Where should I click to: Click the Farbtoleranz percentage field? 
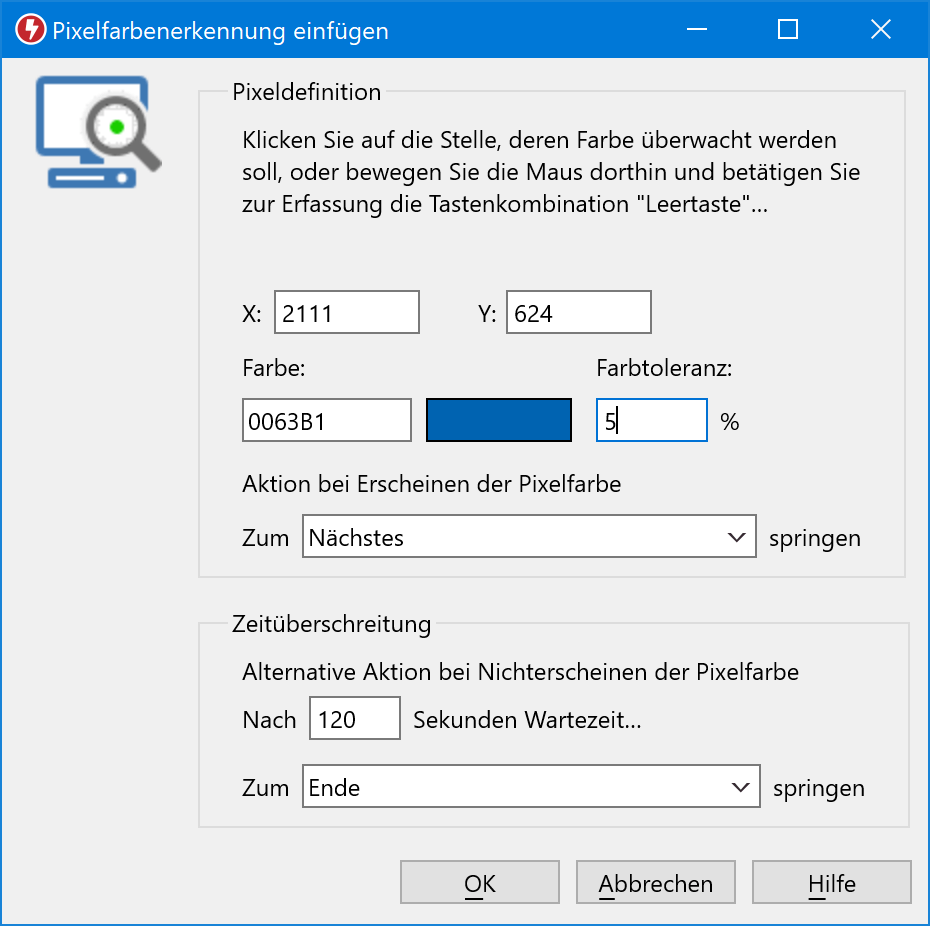pos(652,421)
